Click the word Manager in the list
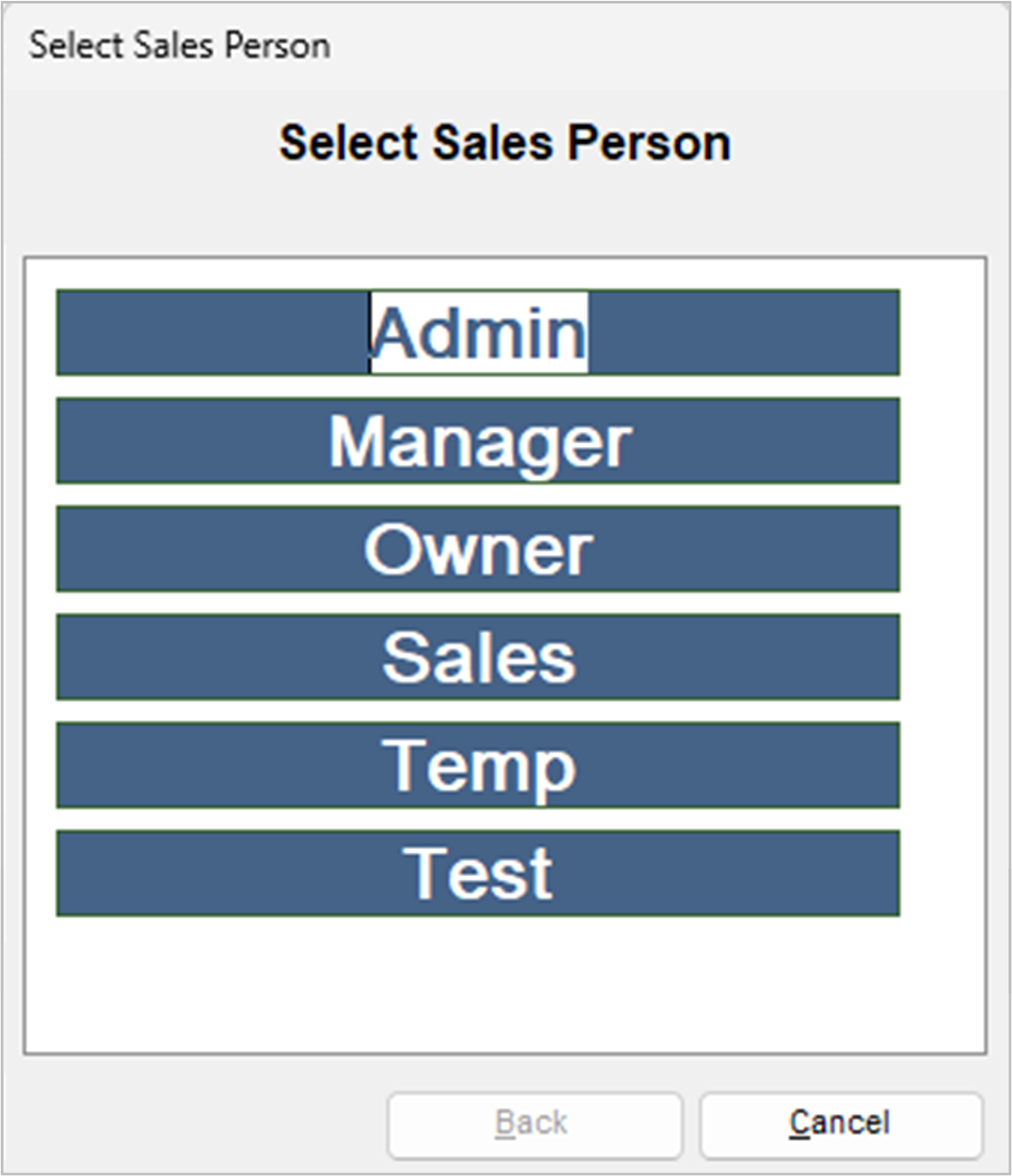1012x1176 pixels. (x=479, y=442)
